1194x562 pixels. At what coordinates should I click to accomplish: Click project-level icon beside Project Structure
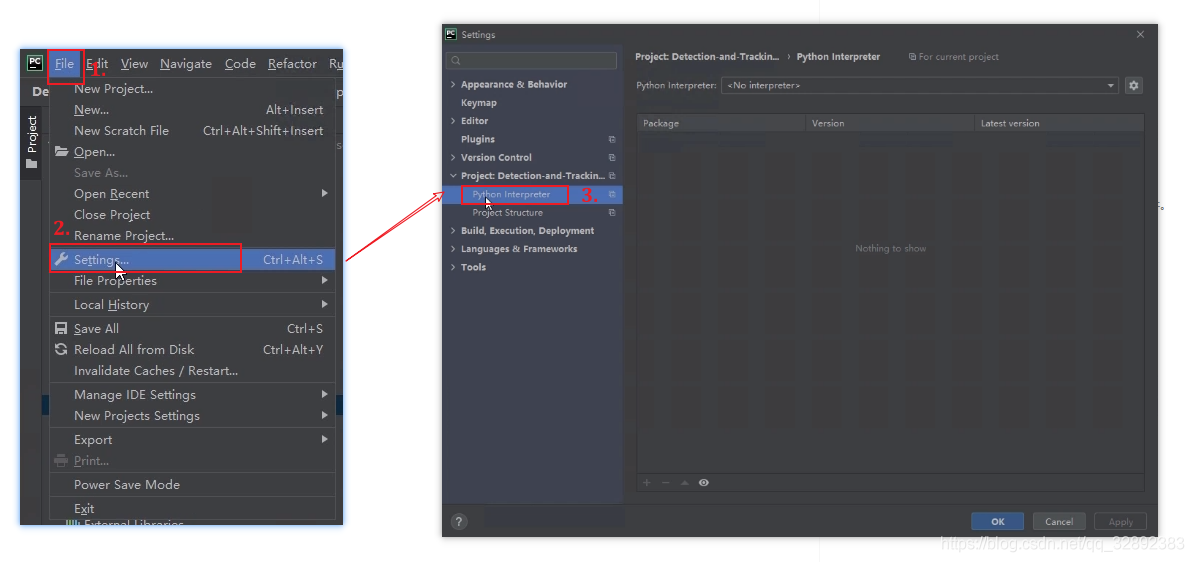[611, 212]
